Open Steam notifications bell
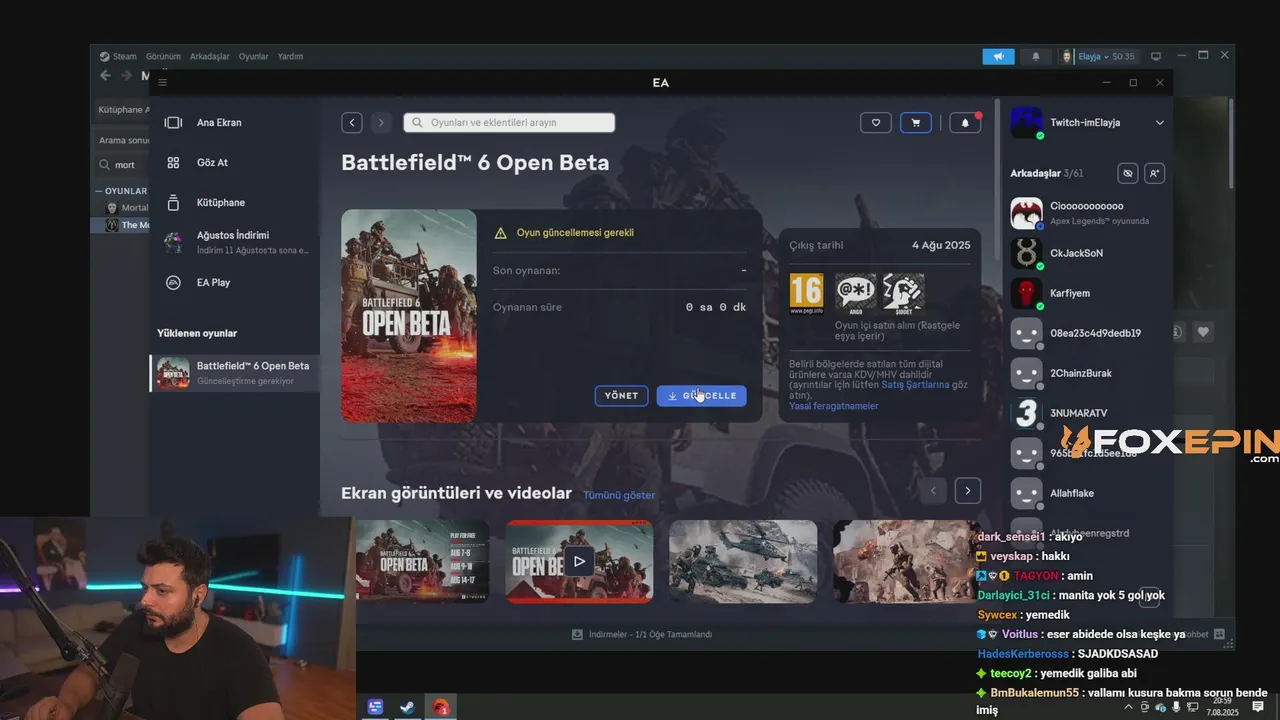 point(1036,56)
